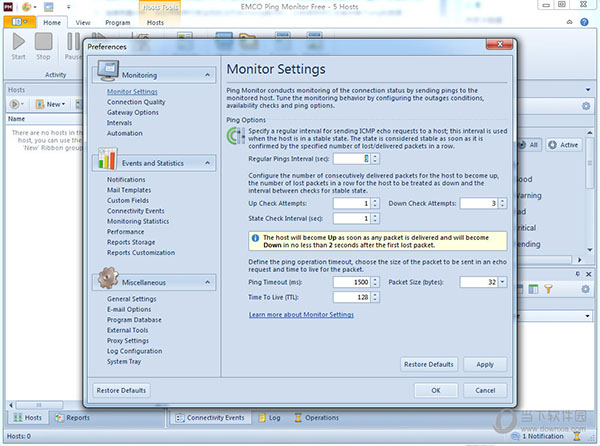Click Cancel in Preferences dialog

[485, 391]
